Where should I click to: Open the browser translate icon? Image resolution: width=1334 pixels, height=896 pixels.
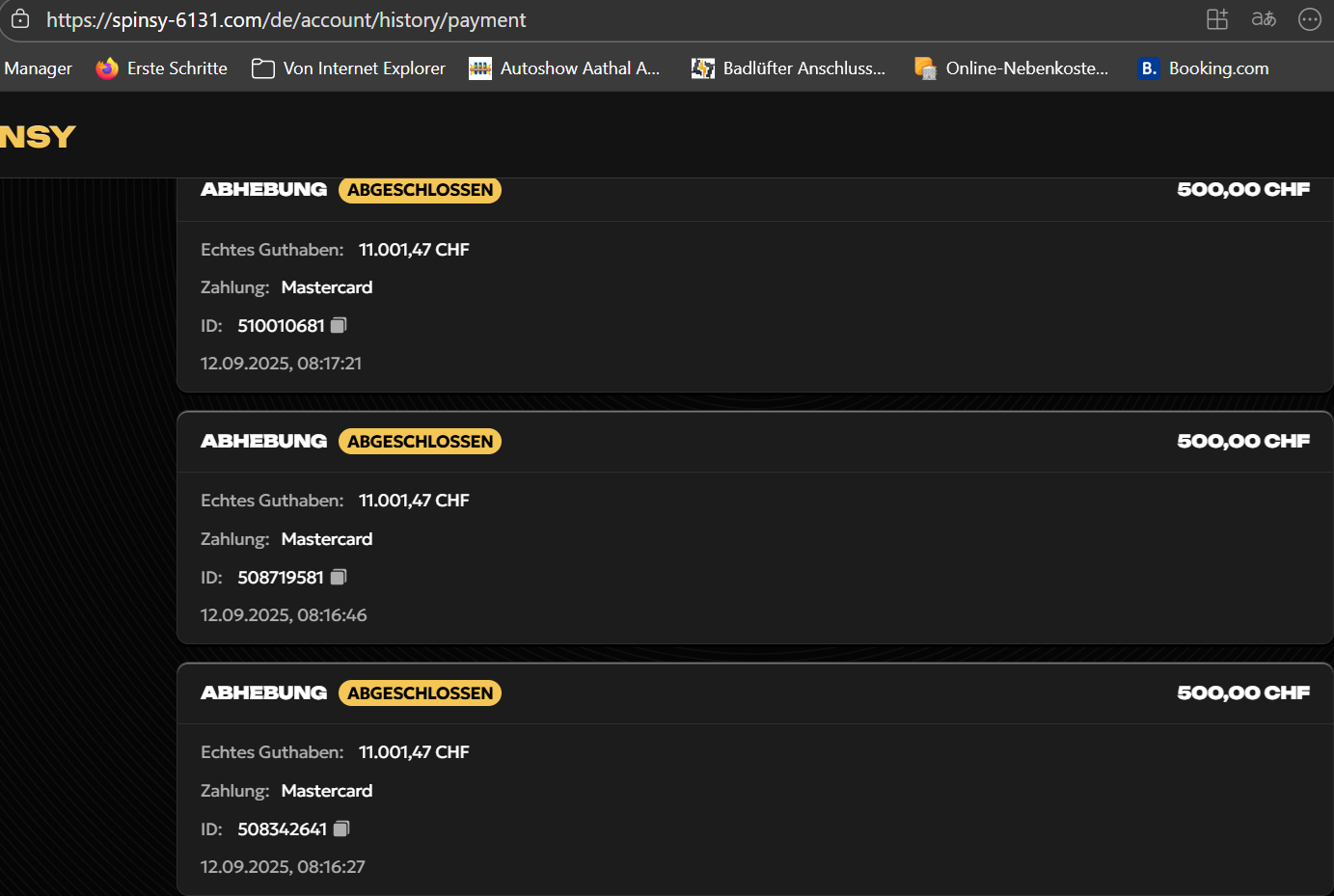pos(1264,19)
